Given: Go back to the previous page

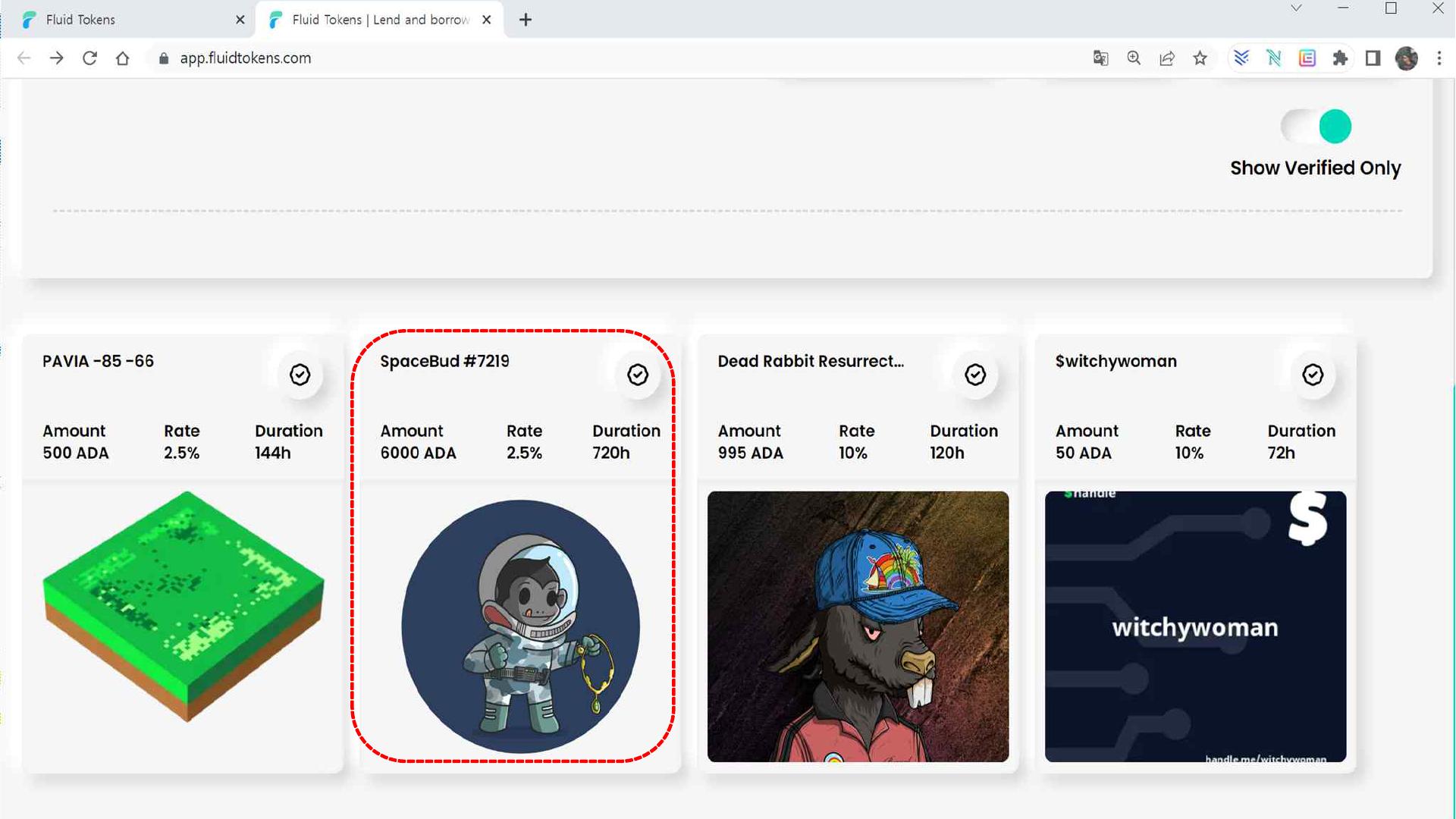Looking at the screenshot, I should click(x=24, y=58).
